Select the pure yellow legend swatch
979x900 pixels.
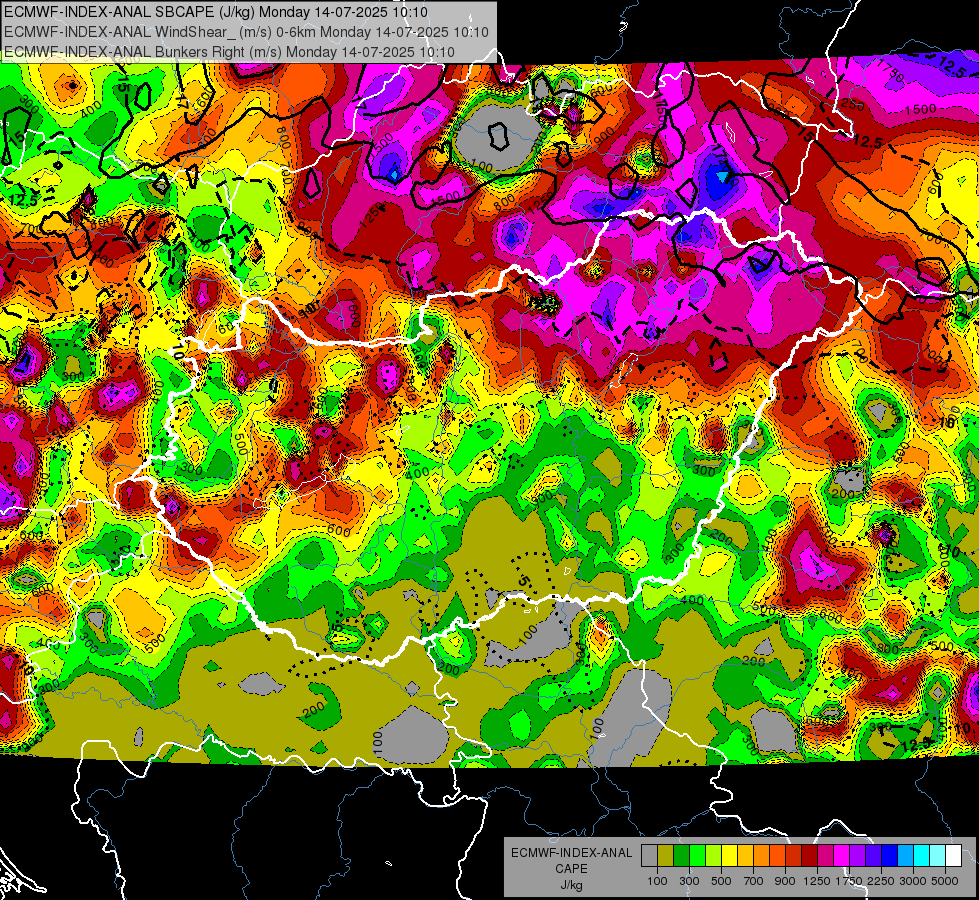729,856
